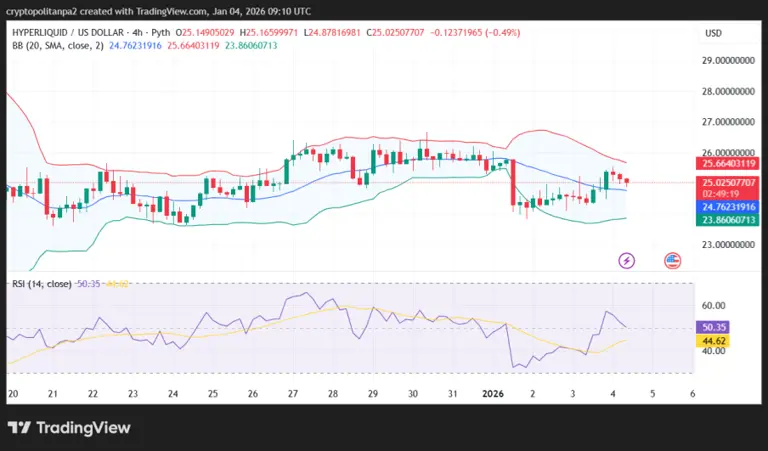
Task: Click the TradingView logo at bottom left
Action: 69,427
